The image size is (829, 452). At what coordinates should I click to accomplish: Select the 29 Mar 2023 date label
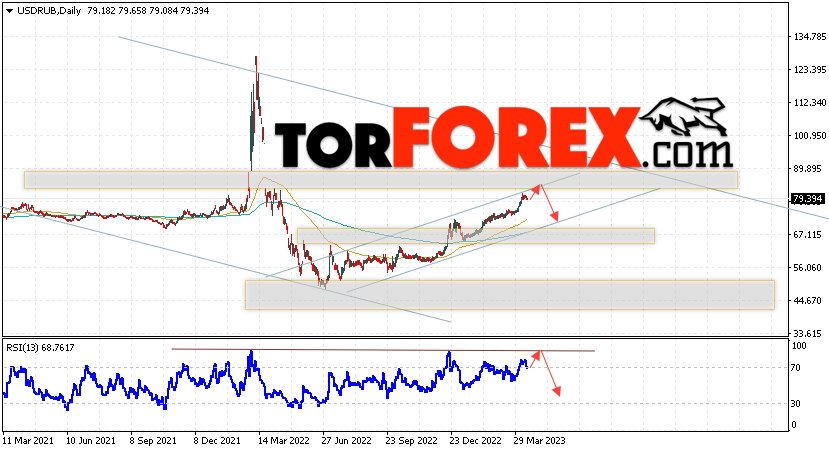coord(540,440)
